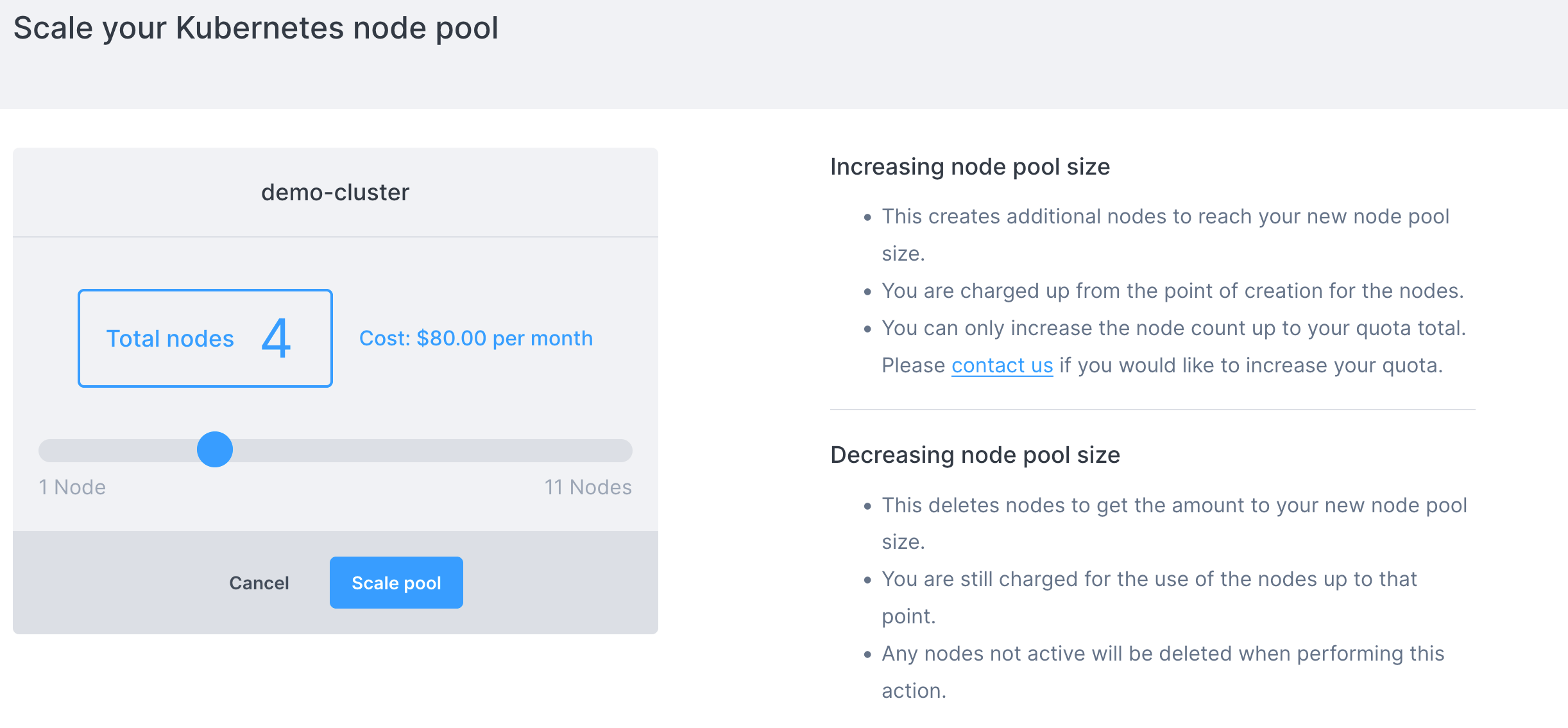Click the bullet about deleting nodes
1568x728 pixels.
1173,505
